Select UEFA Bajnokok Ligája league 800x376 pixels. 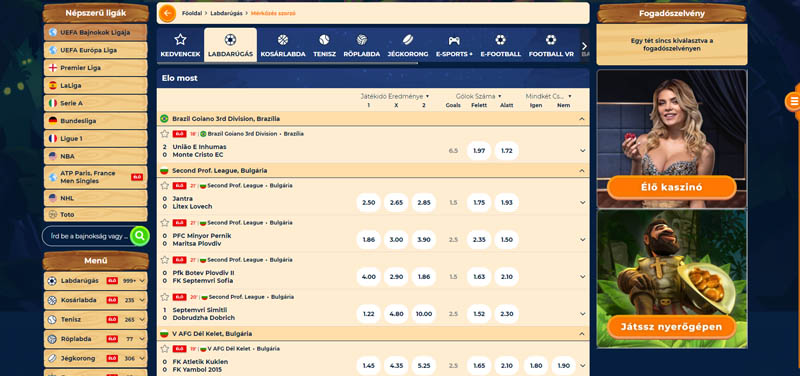tap(95, 32)
